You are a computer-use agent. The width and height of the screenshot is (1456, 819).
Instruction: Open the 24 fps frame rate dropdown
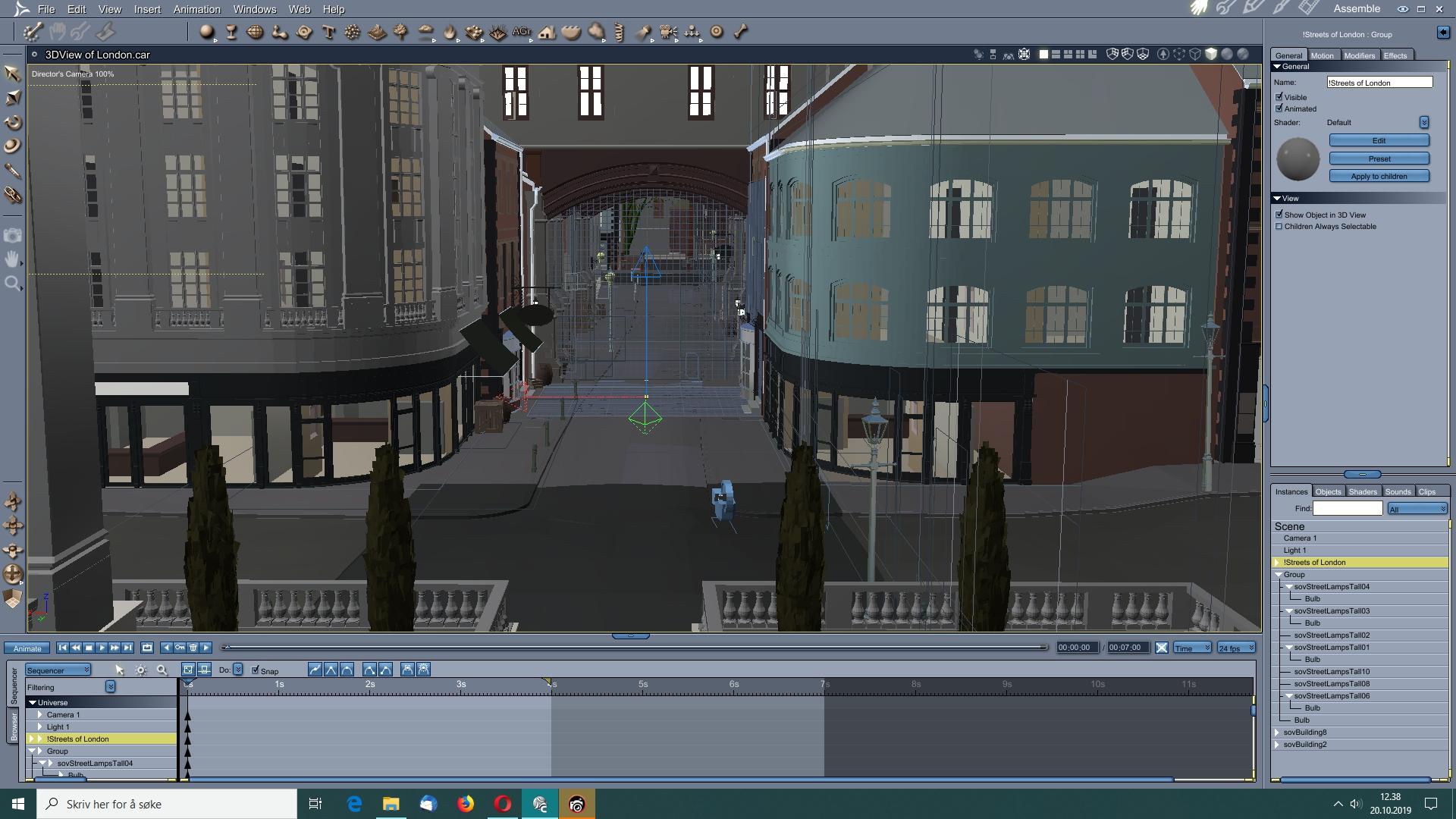pyautogui.click(x=1236, y=648)
